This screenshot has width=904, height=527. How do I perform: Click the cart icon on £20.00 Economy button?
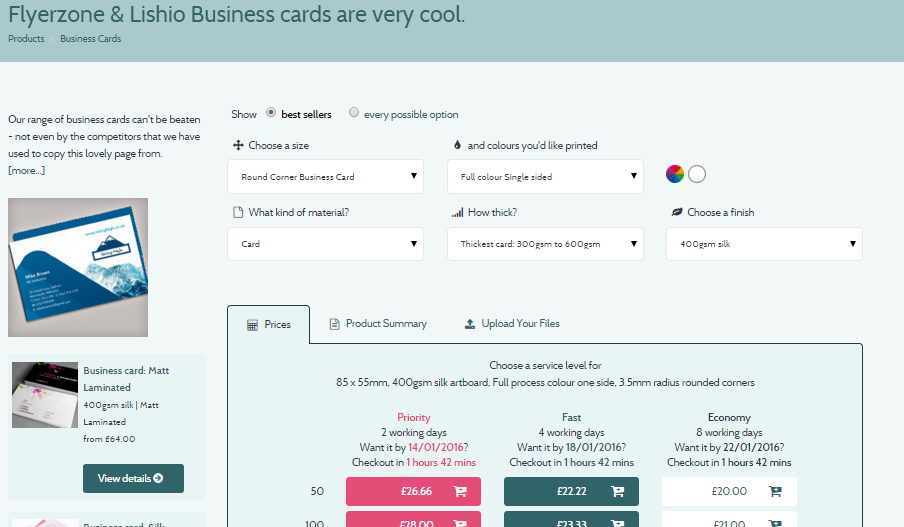pyautogui.click(x=775, y=491)
